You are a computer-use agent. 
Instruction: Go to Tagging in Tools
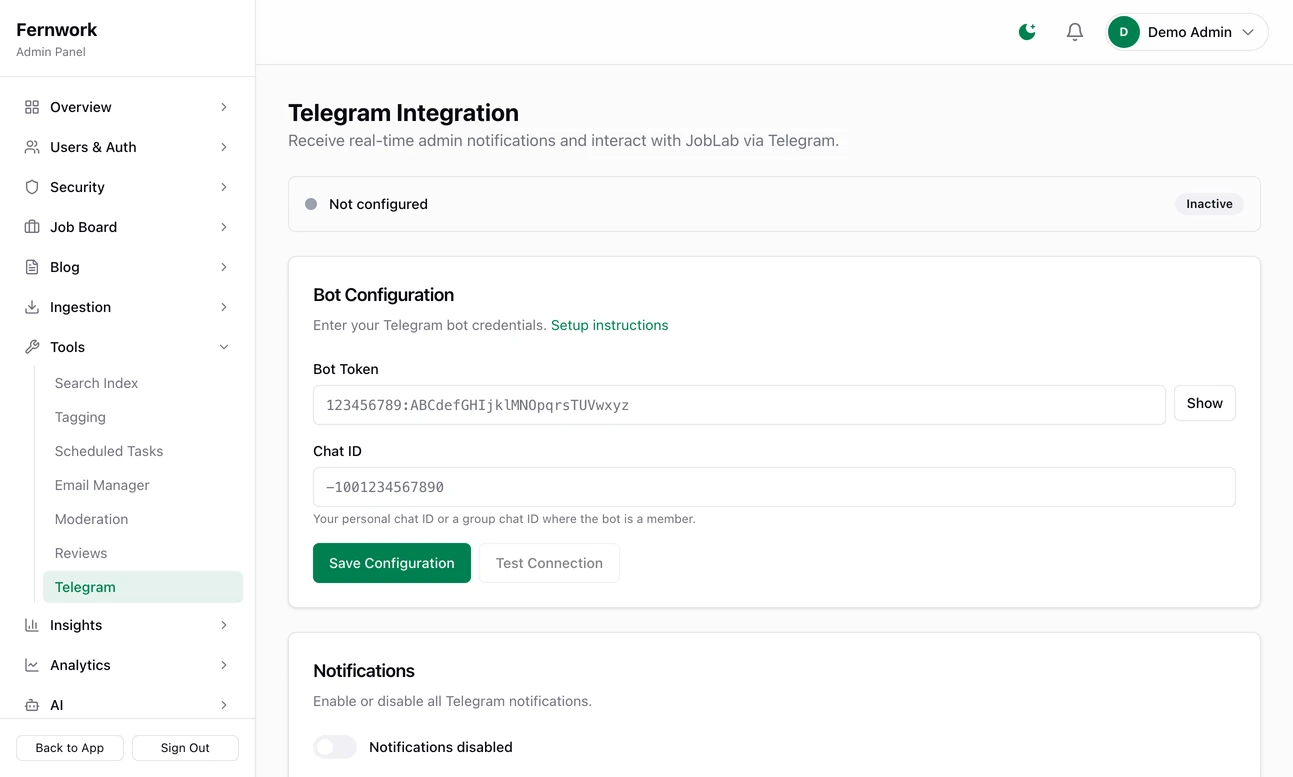tap(143, 417)
